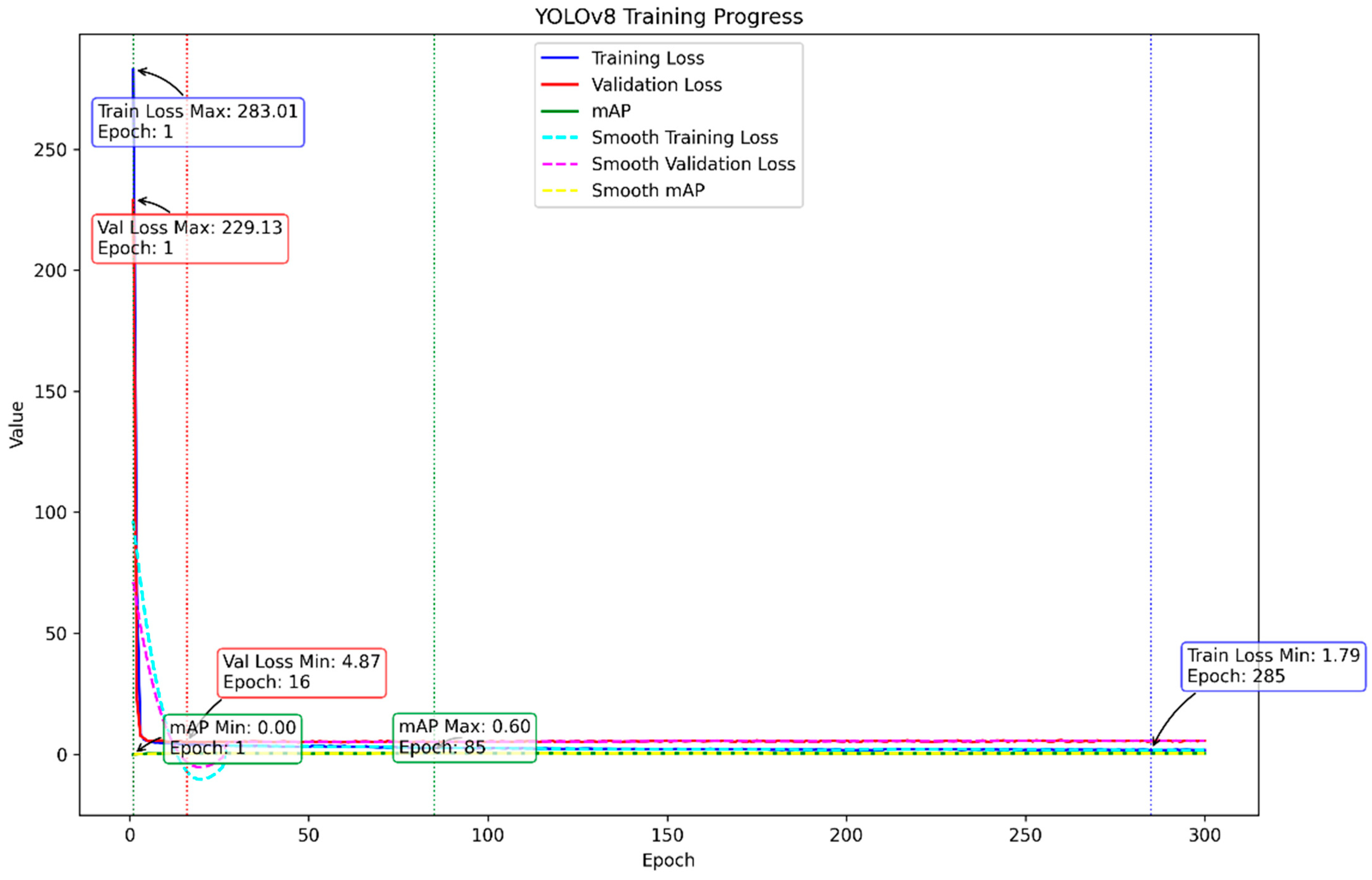The width and height of the screenshot is (1372, 880).
Task: Click the solid green legend line sample
Action: (x=560, y=111)
